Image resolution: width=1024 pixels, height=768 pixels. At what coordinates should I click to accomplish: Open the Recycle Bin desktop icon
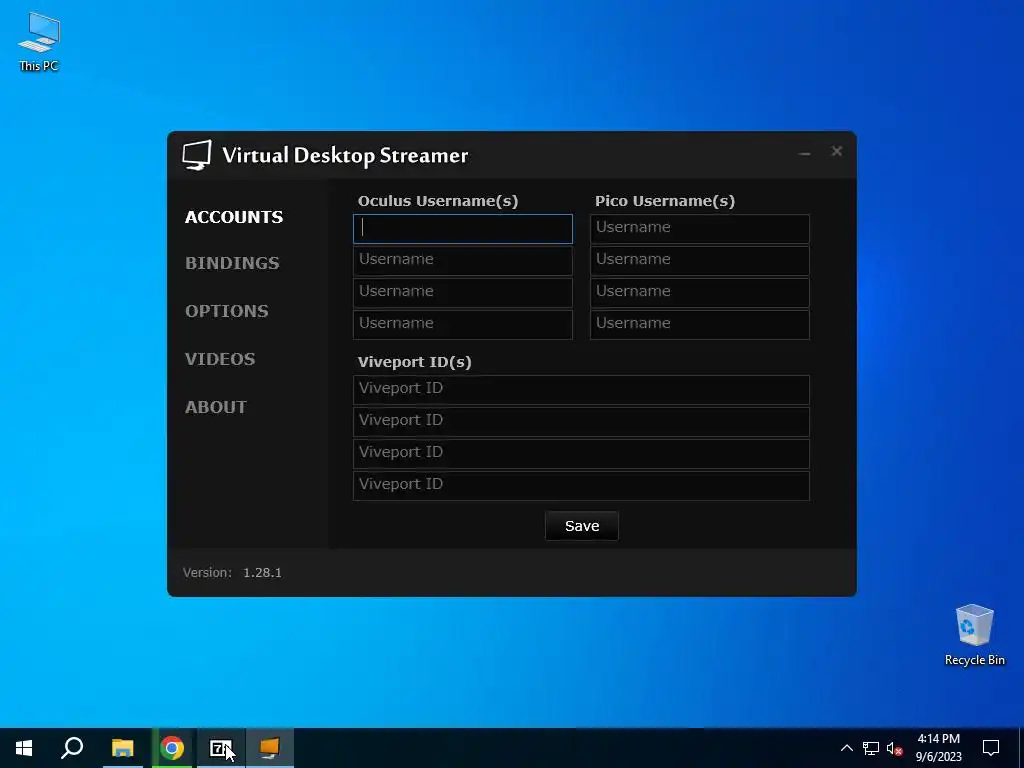click(x=974, y=635)
